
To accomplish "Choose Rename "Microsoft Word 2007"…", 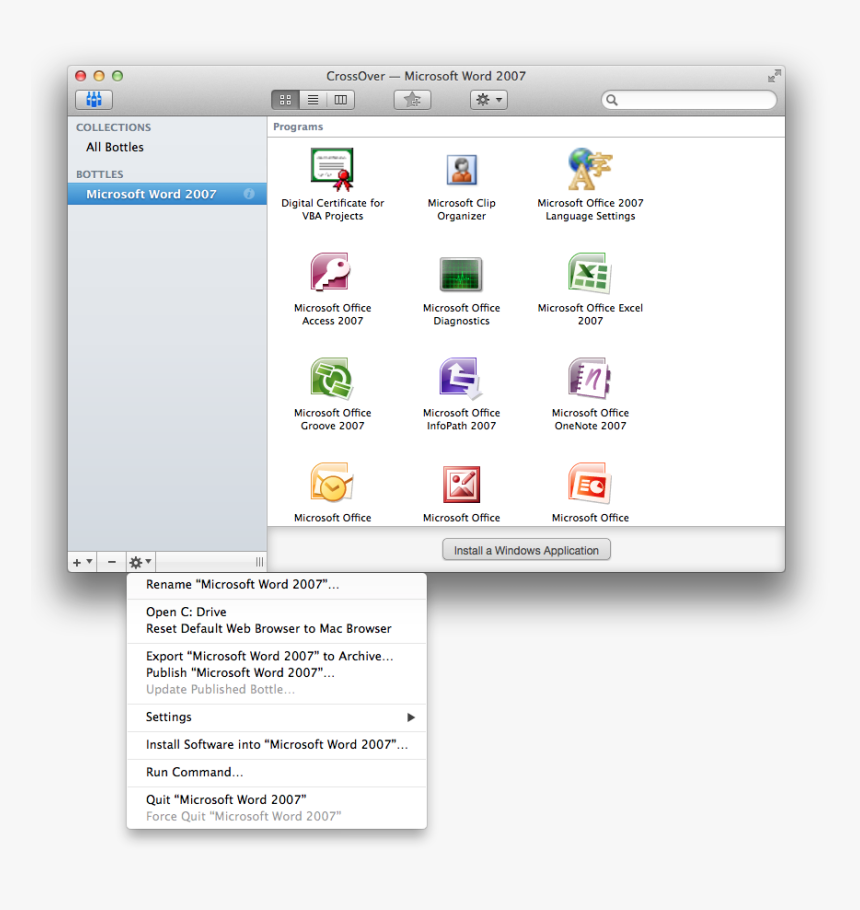I will pos(277,584).
